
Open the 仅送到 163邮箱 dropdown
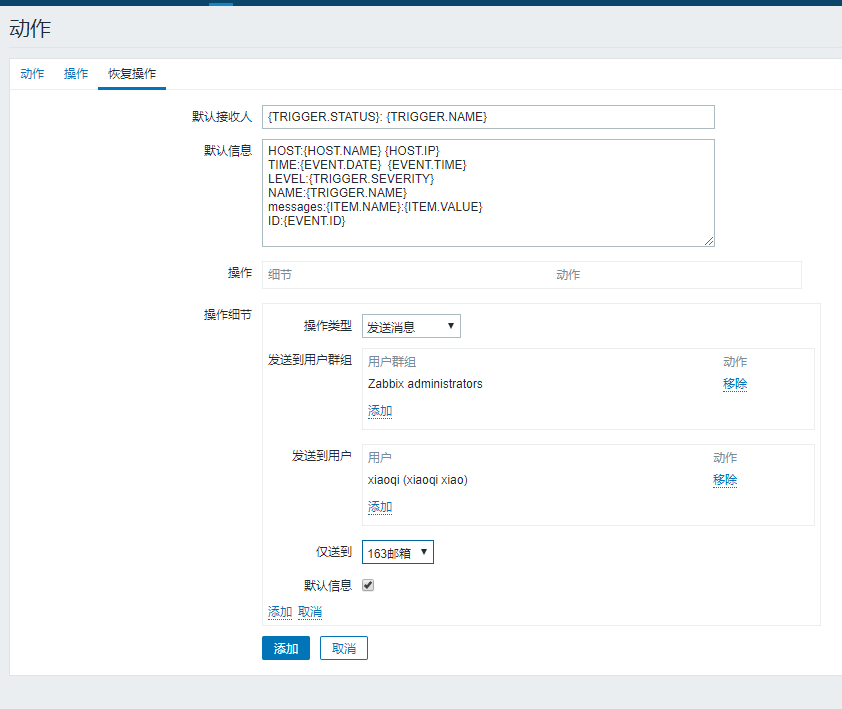click(398, 552)
